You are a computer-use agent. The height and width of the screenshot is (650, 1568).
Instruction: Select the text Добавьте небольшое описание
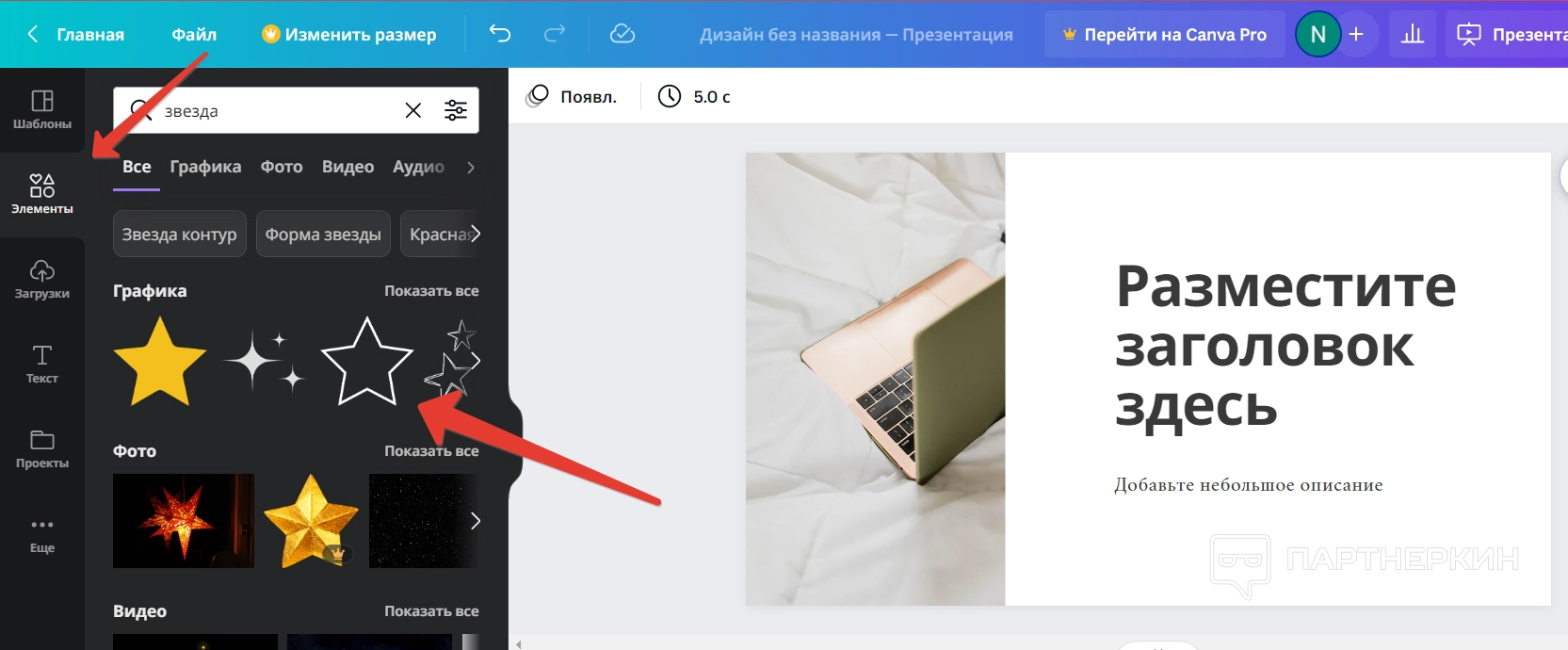tap(1248, 485)
